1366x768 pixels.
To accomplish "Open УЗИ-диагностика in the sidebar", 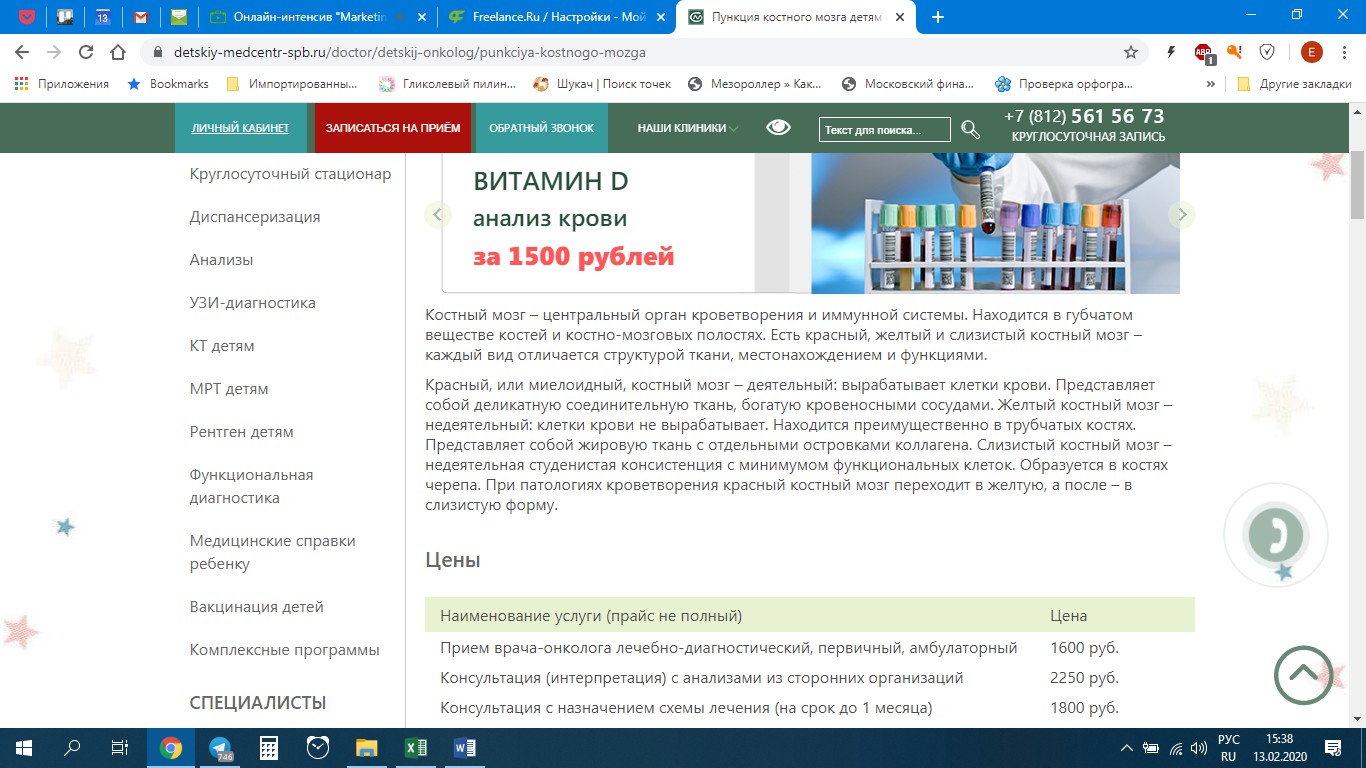I will point(253,303).
